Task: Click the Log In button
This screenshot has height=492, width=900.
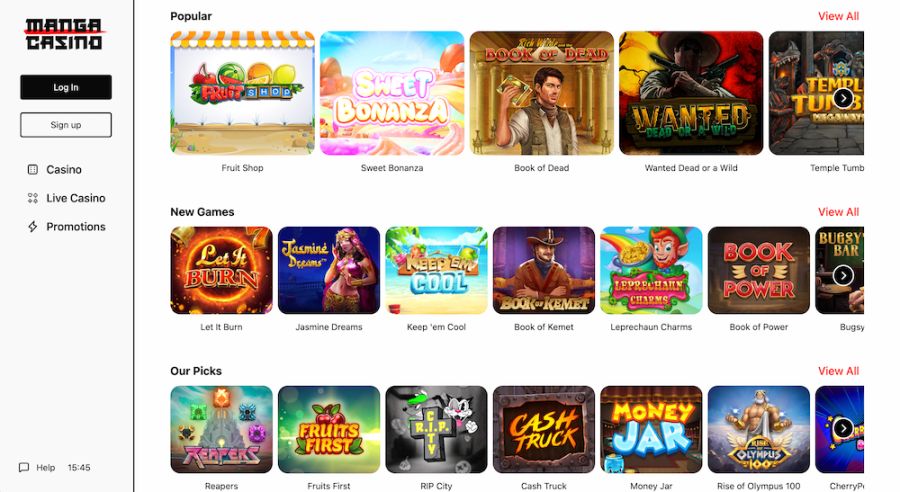Action: pyautogui.click(x=66, y=87)
